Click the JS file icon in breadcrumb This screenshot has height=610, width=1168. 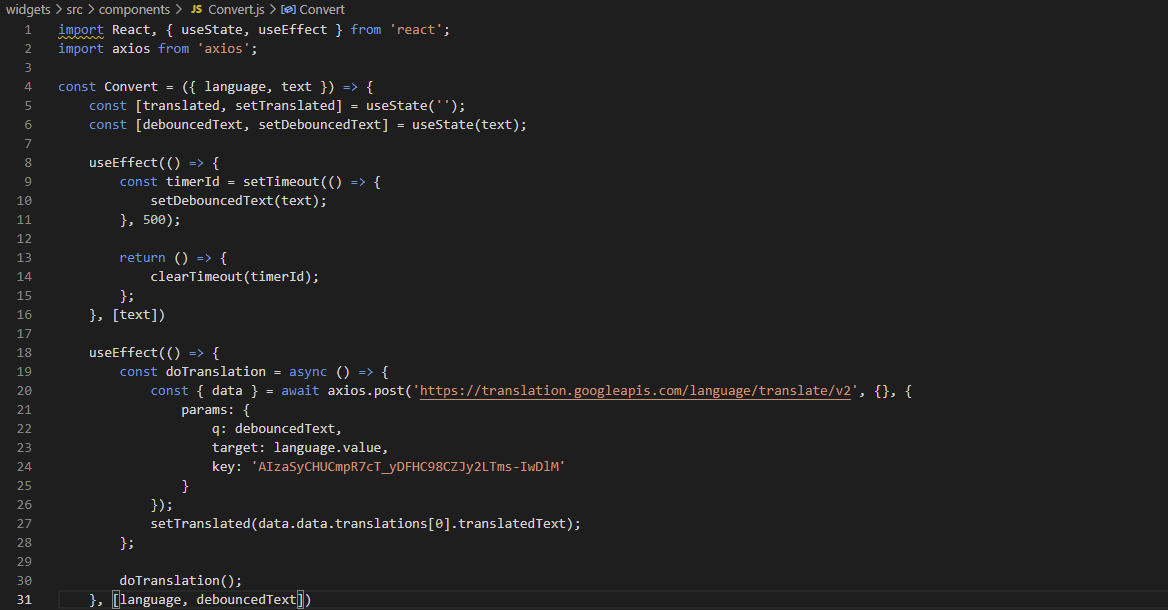196,10
